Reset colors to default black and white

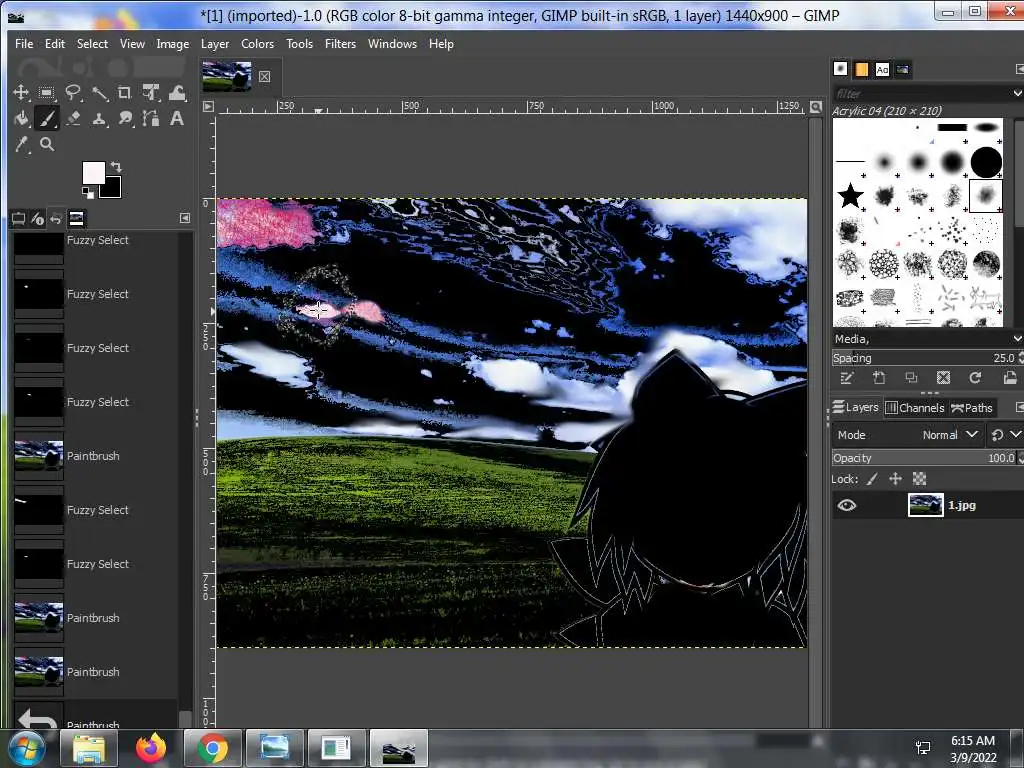[x=87, y=192]
